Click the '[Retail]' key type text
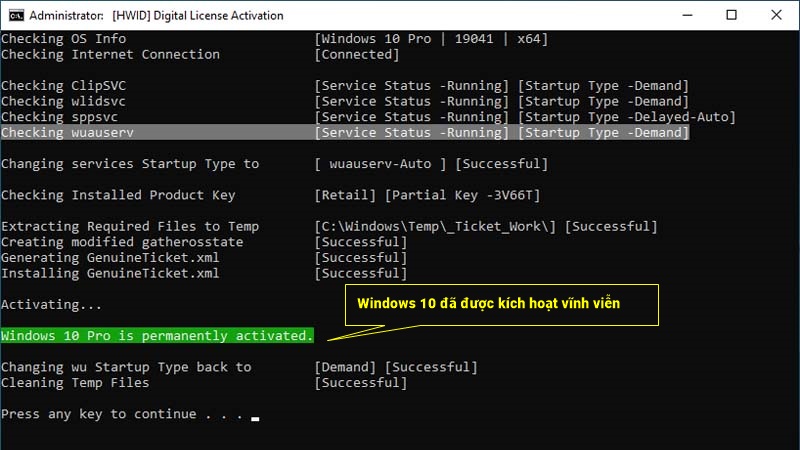The image size is (800, 450). click(x=345, y=195)
